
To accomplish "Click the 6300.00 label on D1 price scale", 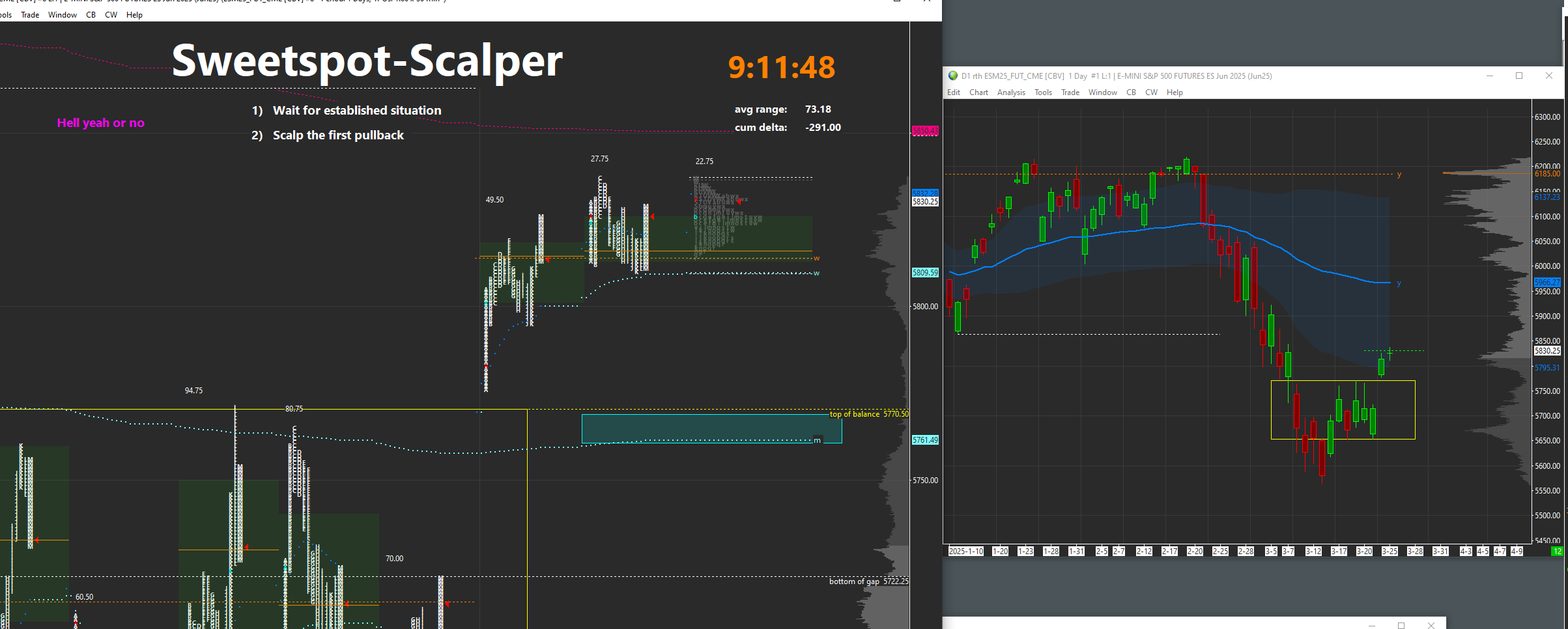I will pyautogui.click(x=1547, y=117).
